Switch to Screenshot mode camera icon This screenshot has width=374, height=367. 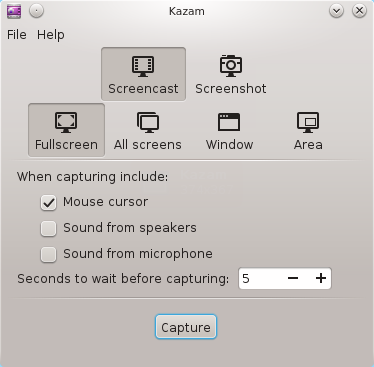point(231,66)
